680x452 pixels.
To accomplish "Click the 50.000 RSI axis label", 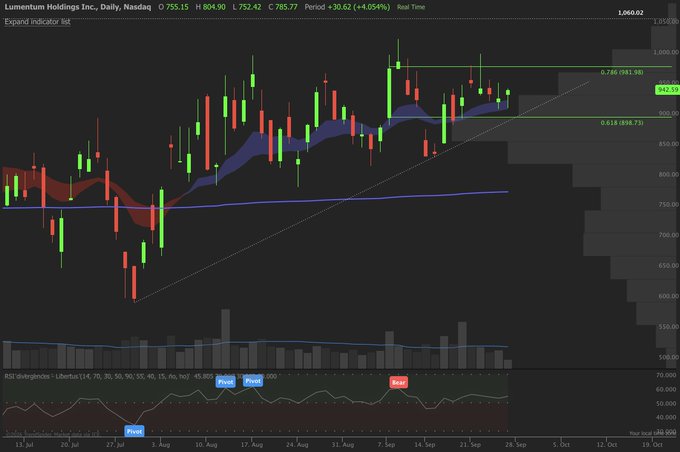I will pos(667,403).
